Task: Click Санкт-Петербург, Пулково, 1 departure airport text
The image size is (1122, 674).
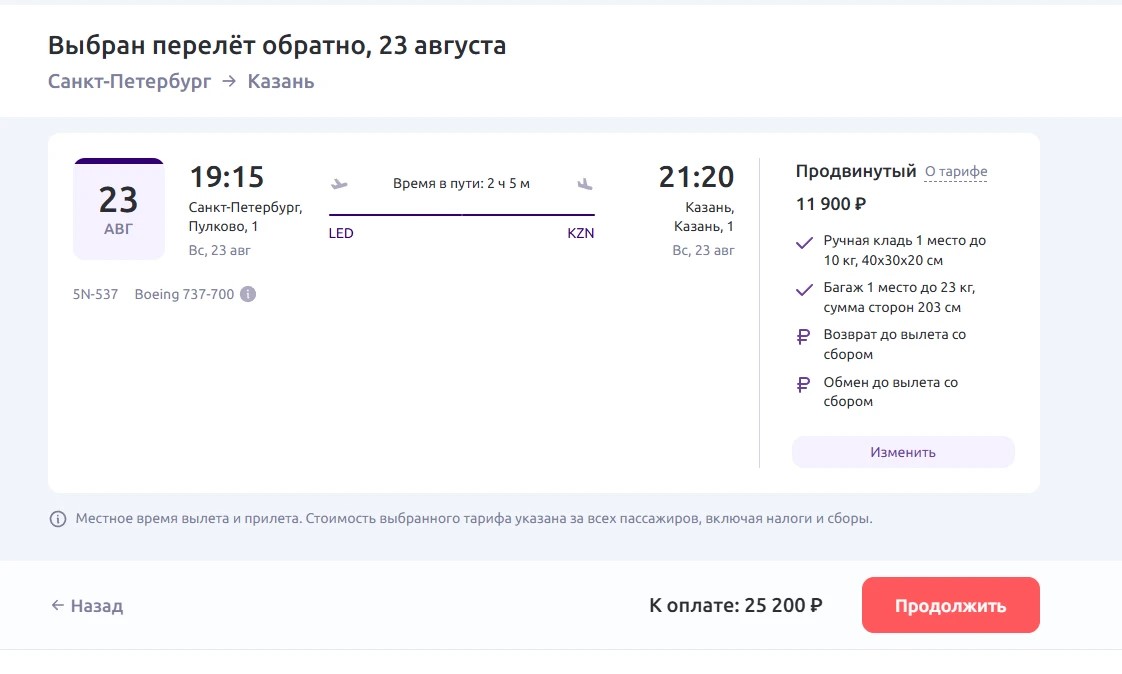Action: (x=245, y=217)
